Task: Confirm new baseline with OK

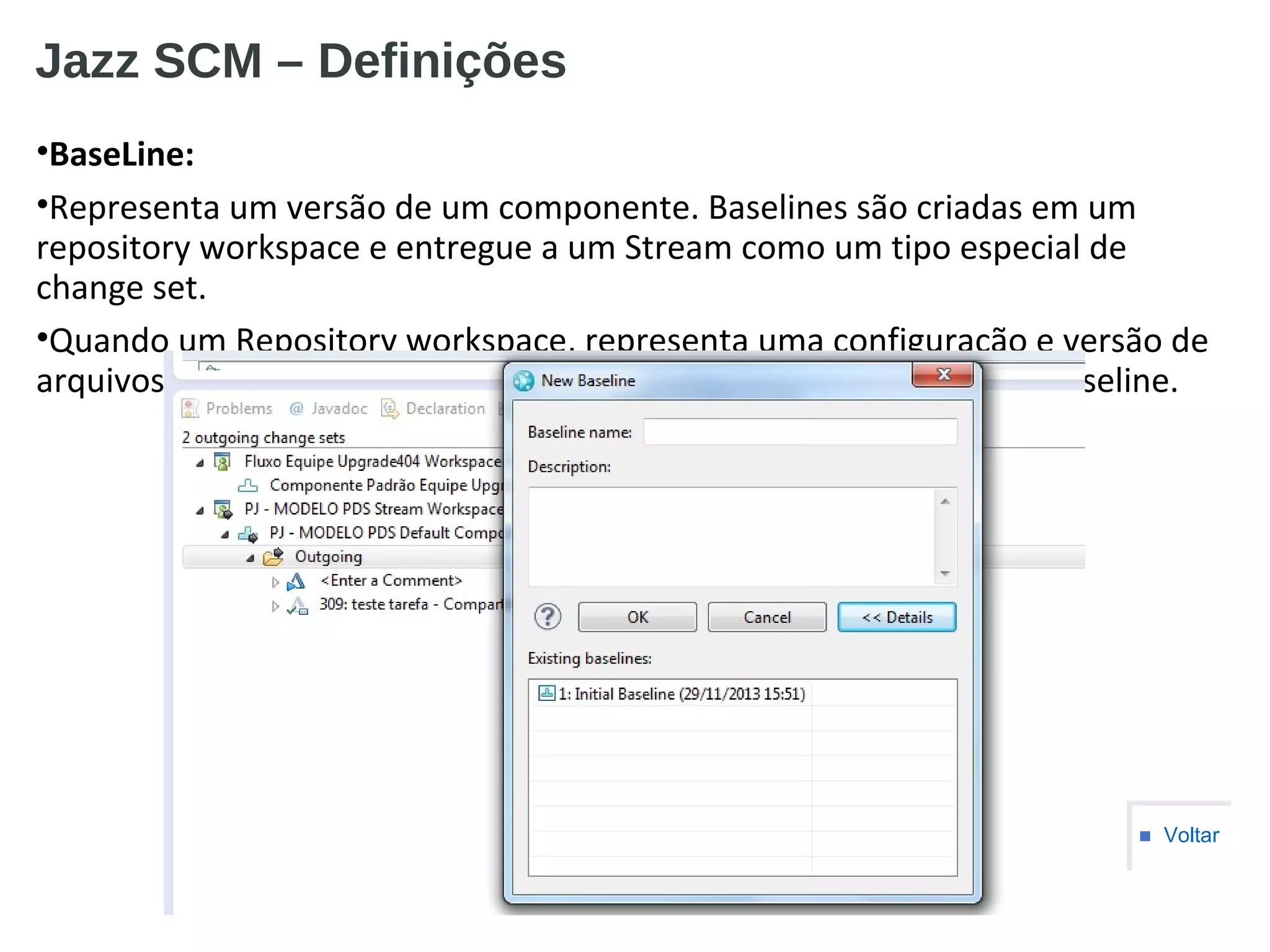Action: tap(637, 617)
